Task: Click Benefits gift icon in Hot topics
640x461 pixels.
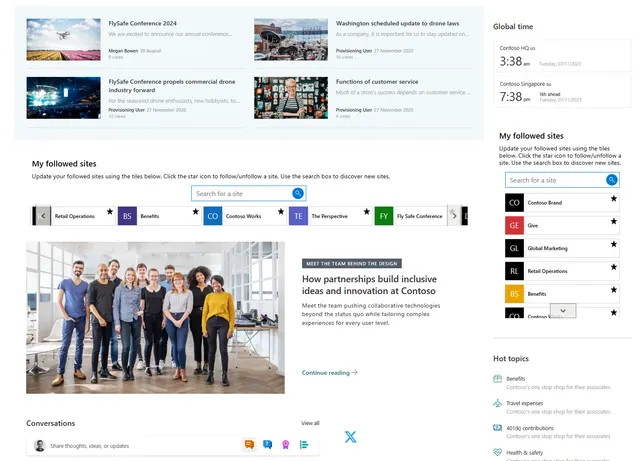Action: 497,379
